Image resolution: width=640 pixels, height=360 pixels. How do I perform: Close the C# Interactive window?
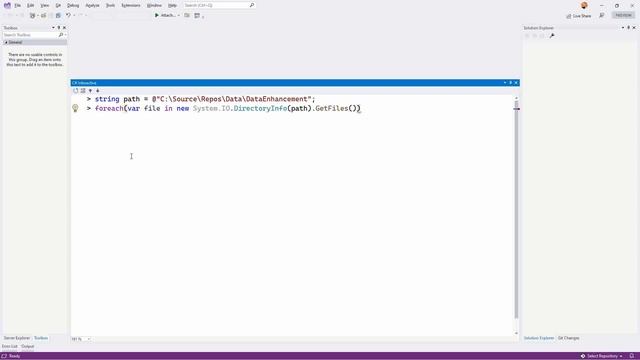(x=516, y=83)
